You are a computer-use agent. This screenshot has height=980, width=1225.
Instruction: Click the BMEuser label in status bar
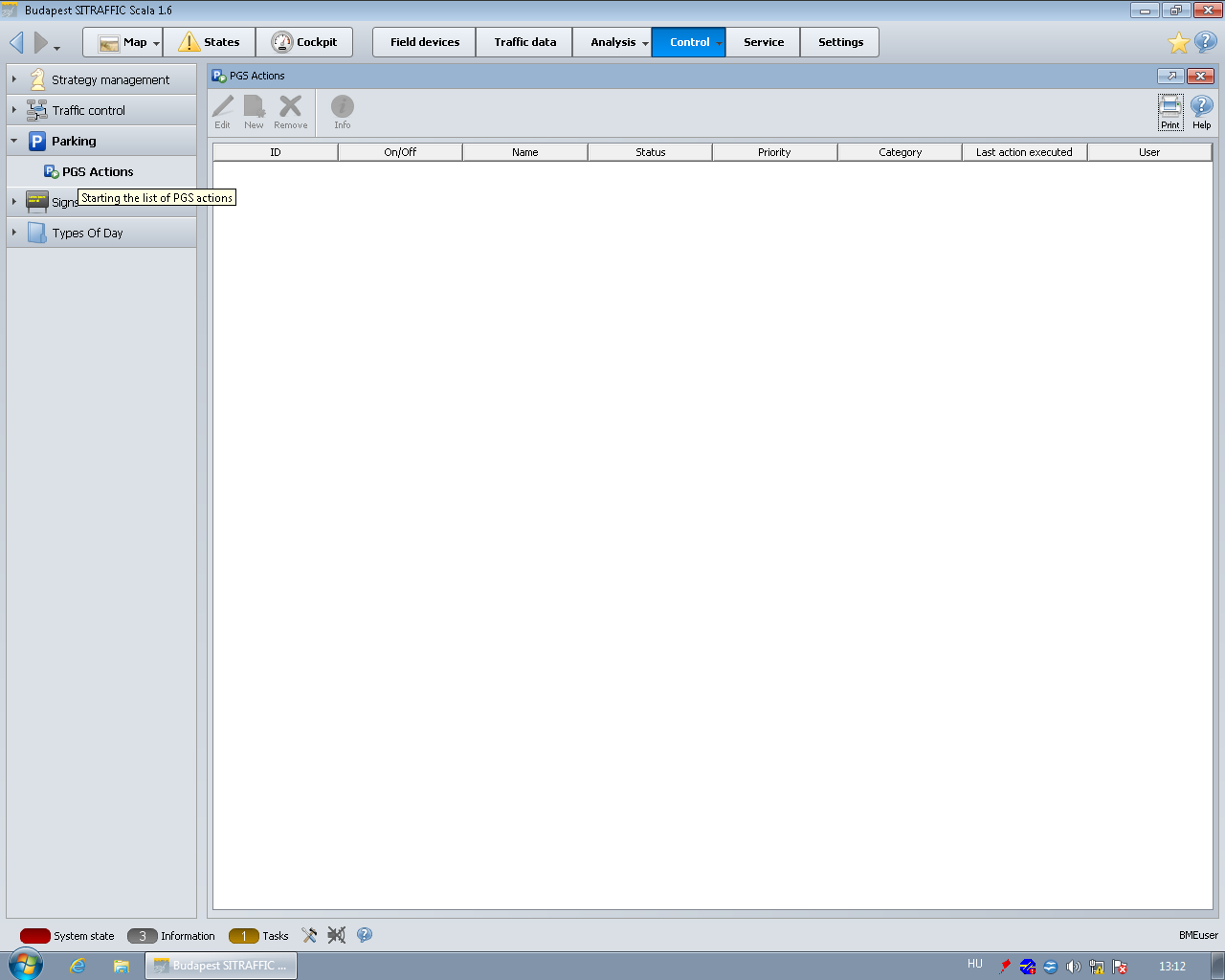1198,935
